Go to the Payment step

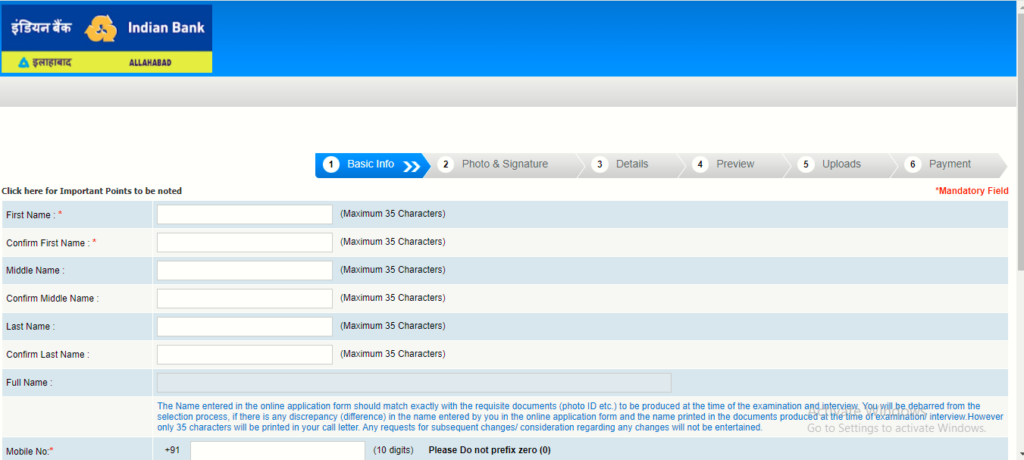pos(950,165)
